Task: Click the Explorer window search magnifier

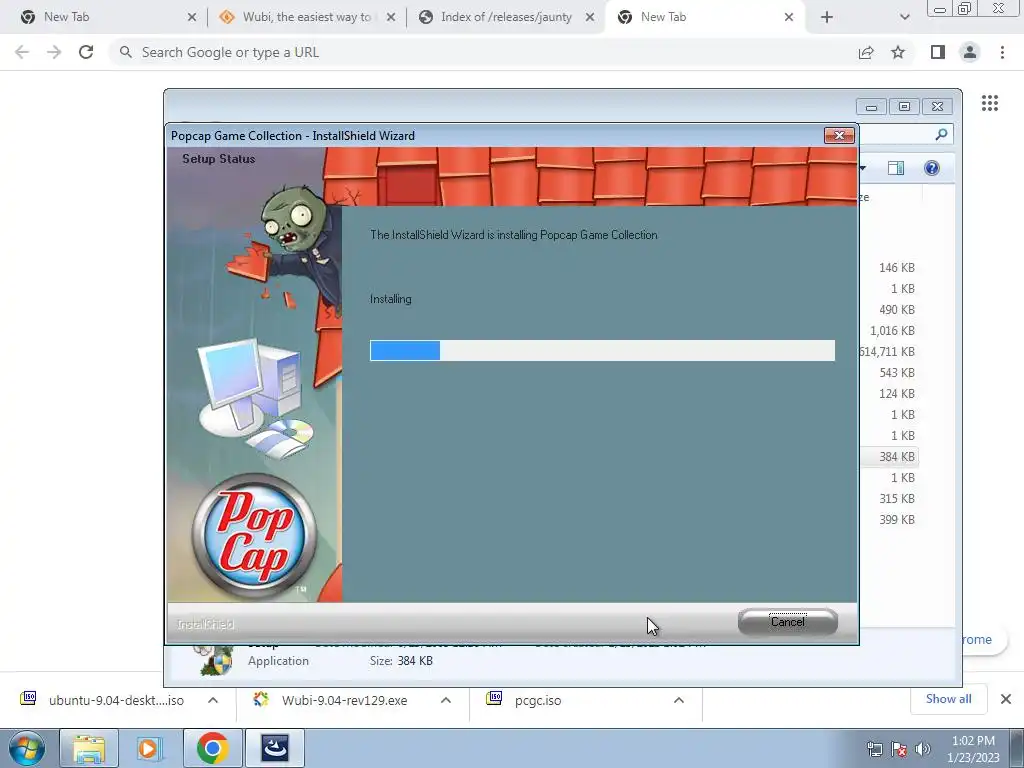Action: tap(941, 135)
